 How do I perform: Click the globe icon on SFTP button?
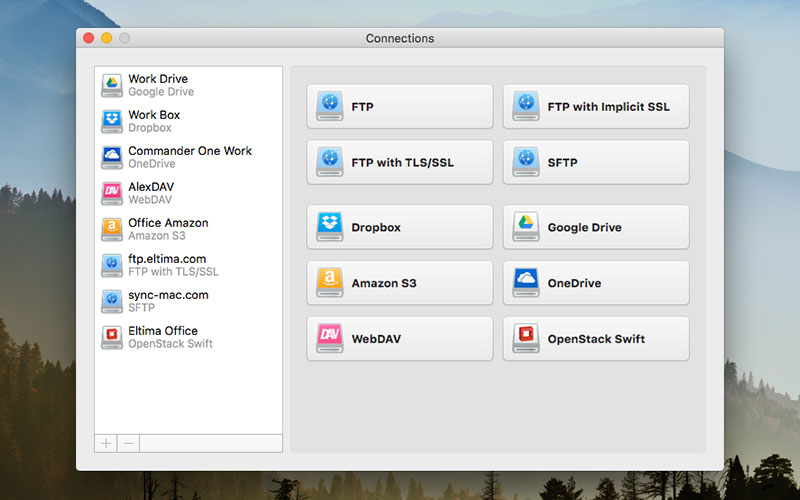[x=526, y=162]
